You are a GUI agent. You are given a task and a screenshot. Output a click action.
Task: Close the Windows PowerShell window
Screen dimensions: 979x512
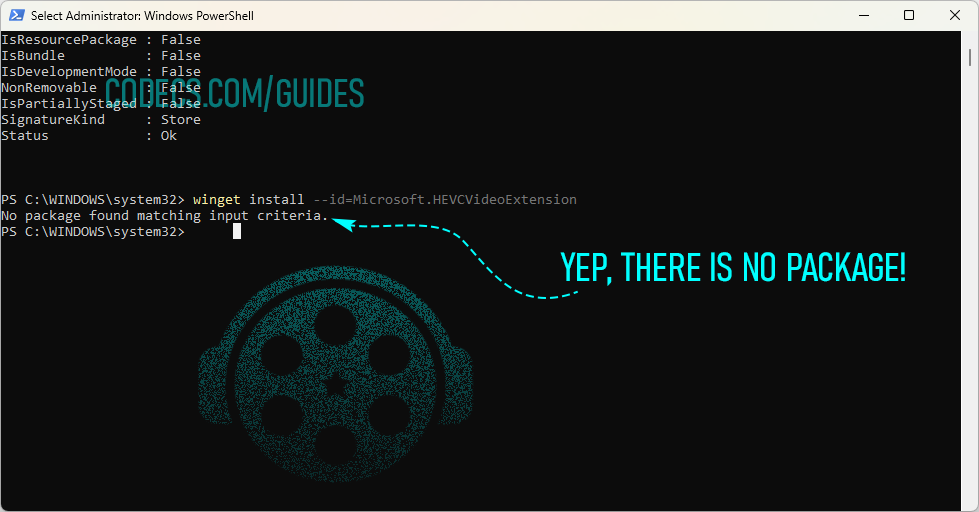(955, 15)
